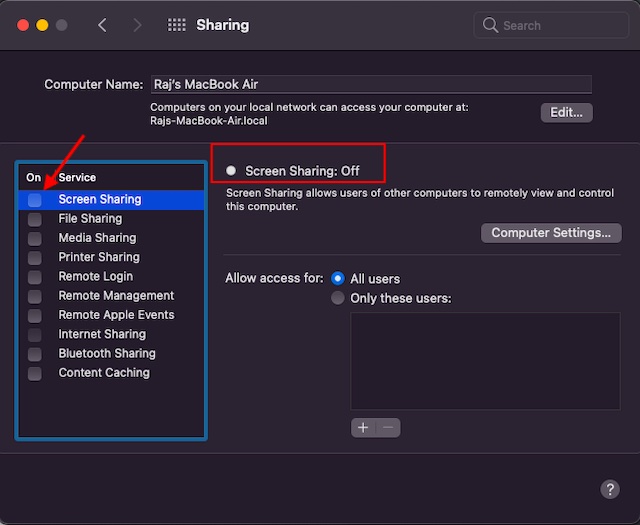Image resolution: width=640 pixels, height=525 pixels.
Task: Open help with the question mark button
Action: point(610,489)
